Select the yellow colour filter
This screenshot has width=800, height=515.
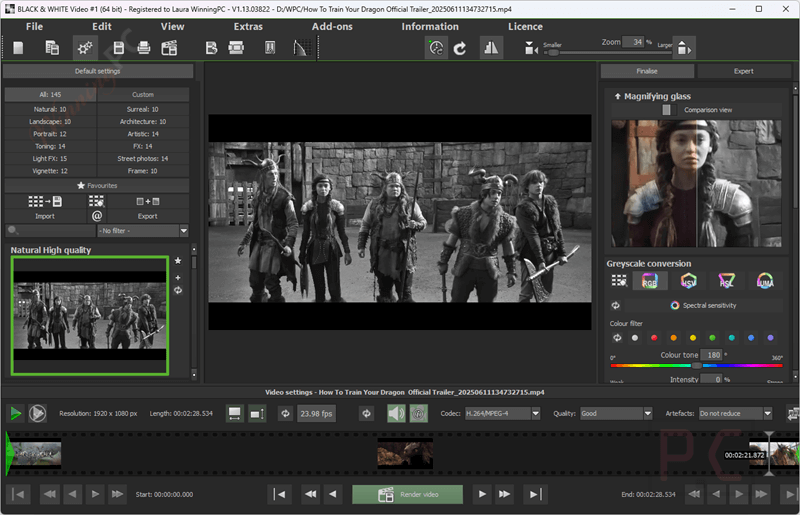[x=693, y=337]
